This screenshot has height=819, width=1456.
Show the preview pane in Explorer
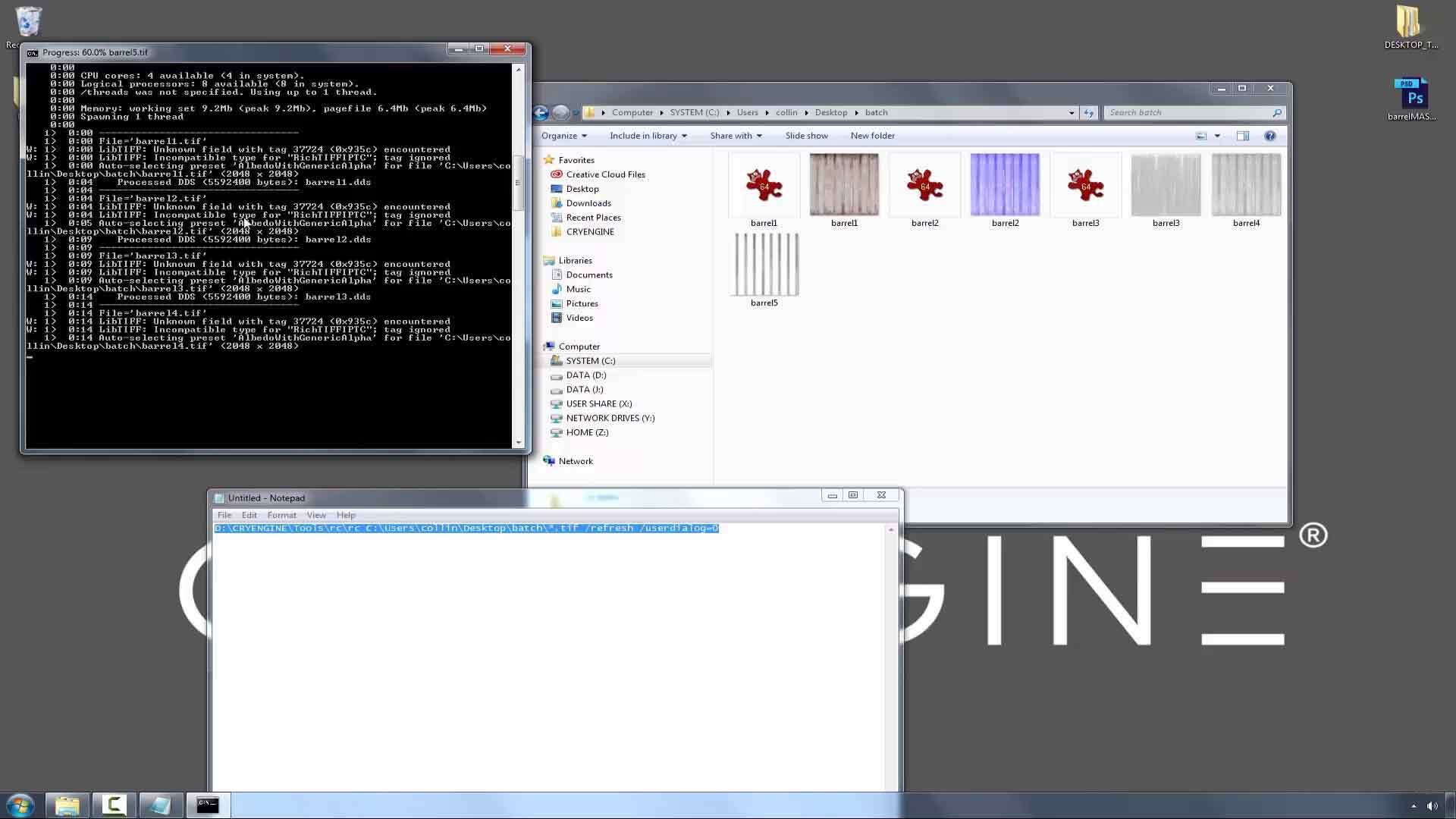click(1244, 136)
